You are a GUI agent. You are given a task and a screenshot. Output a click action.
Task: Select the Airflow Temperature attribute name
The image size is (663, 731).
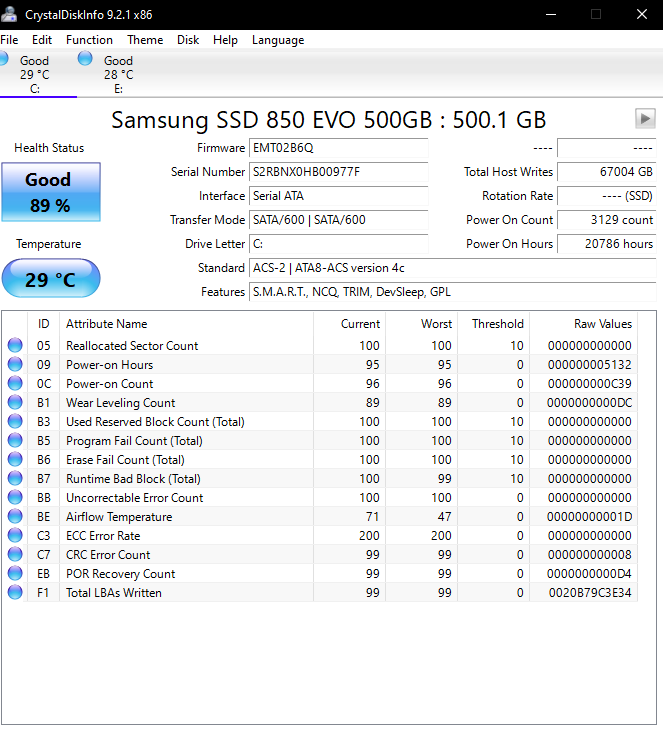[119, 517]
